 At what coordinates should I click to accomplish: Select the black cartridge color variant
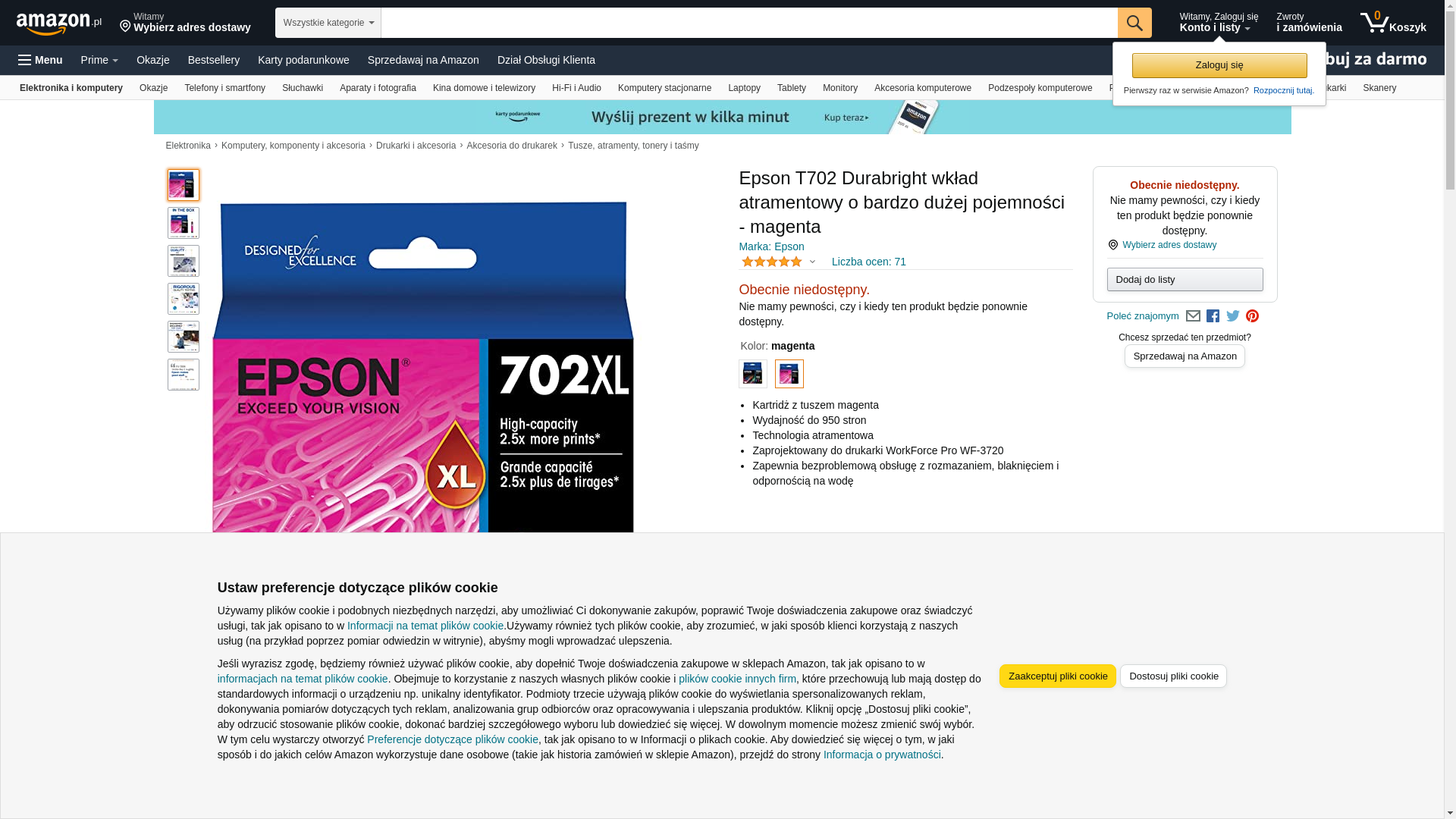point(753,374)
